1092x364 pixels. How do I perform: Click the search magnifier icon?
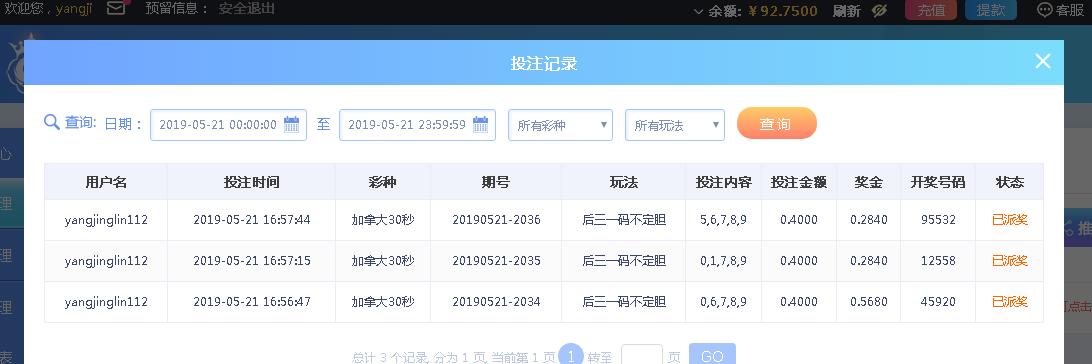point(52,122)
